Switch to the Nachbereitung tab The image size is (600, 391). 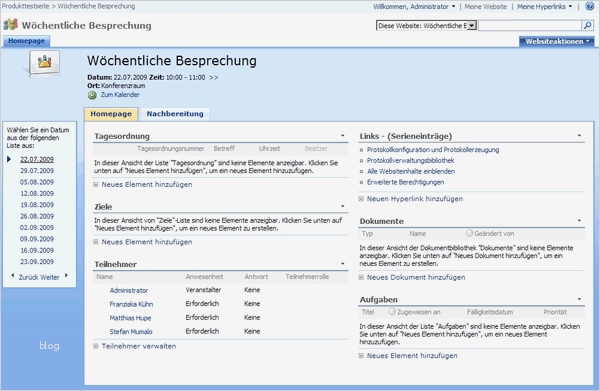[175, 114]
